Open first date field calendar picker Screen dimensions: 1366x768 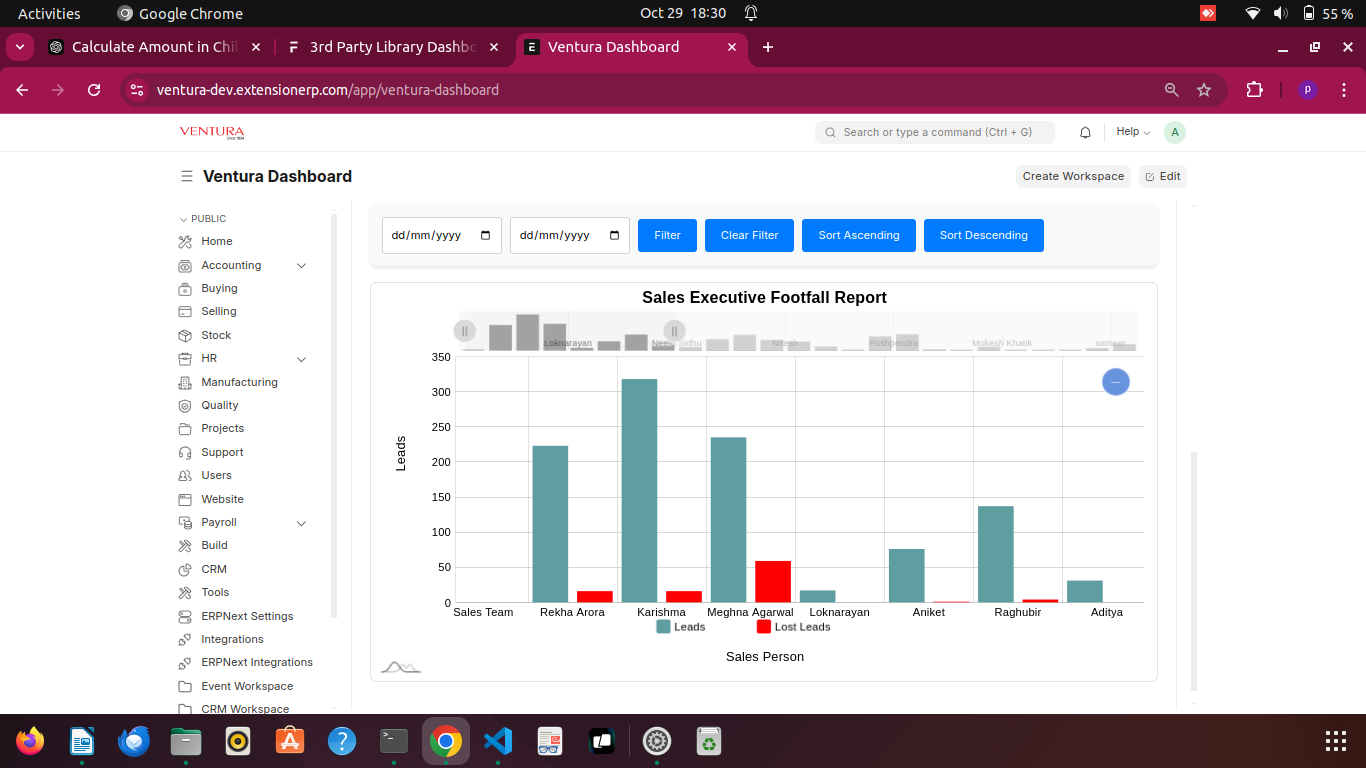(486, 235)
